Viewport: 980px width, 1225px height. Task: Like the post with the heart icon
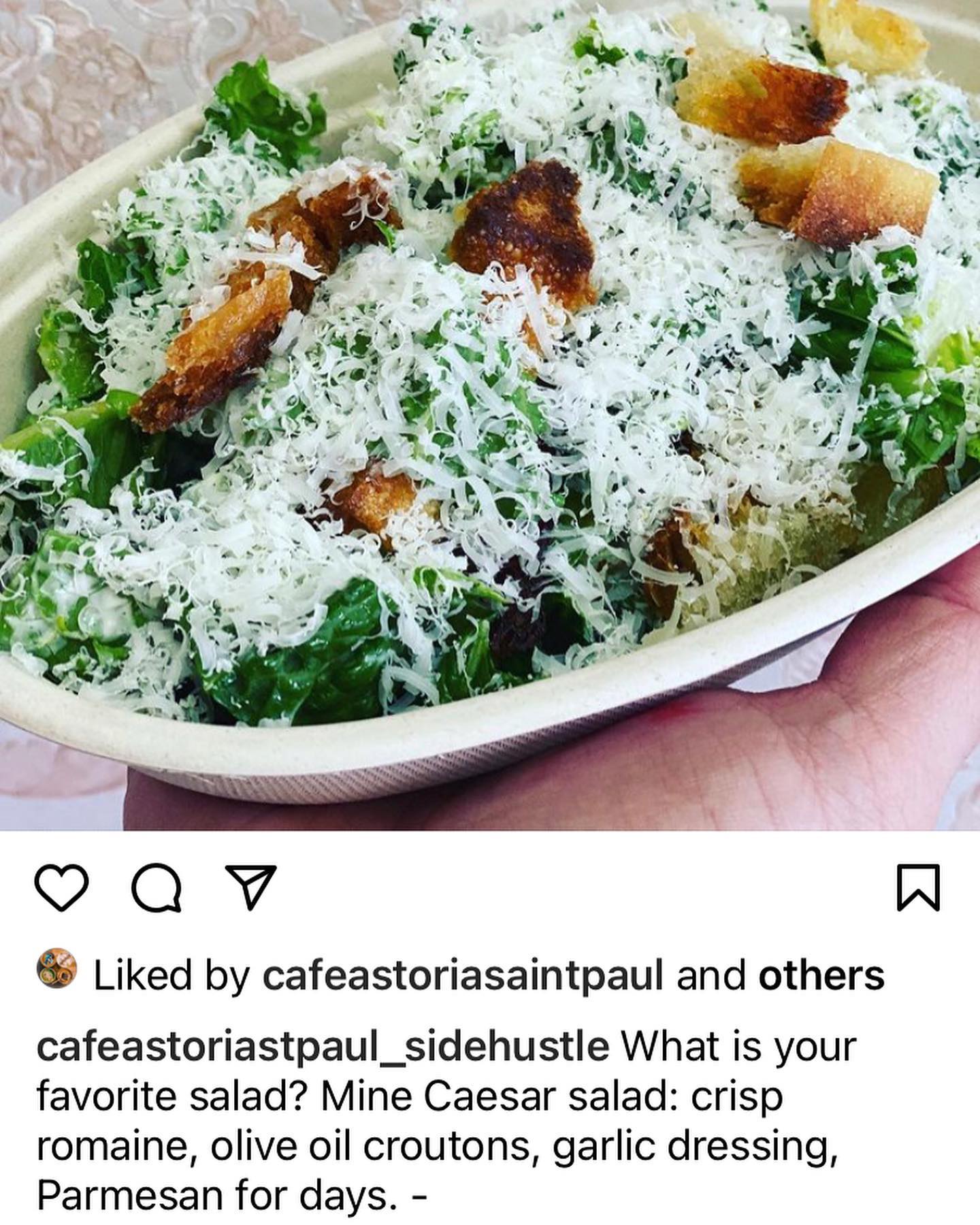(x=61, y=887)
